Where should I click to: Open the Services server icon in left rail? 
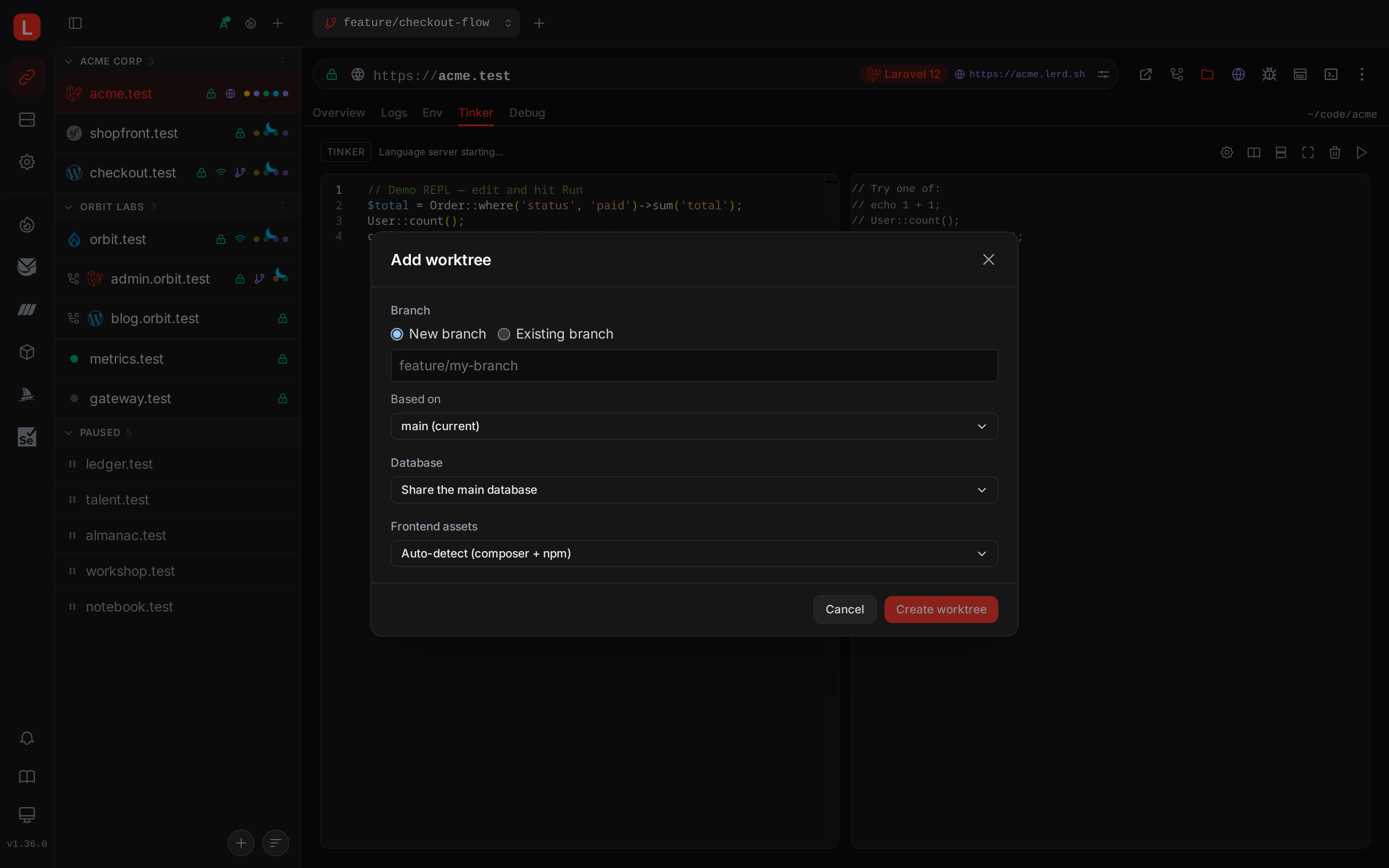pos(27,120)
